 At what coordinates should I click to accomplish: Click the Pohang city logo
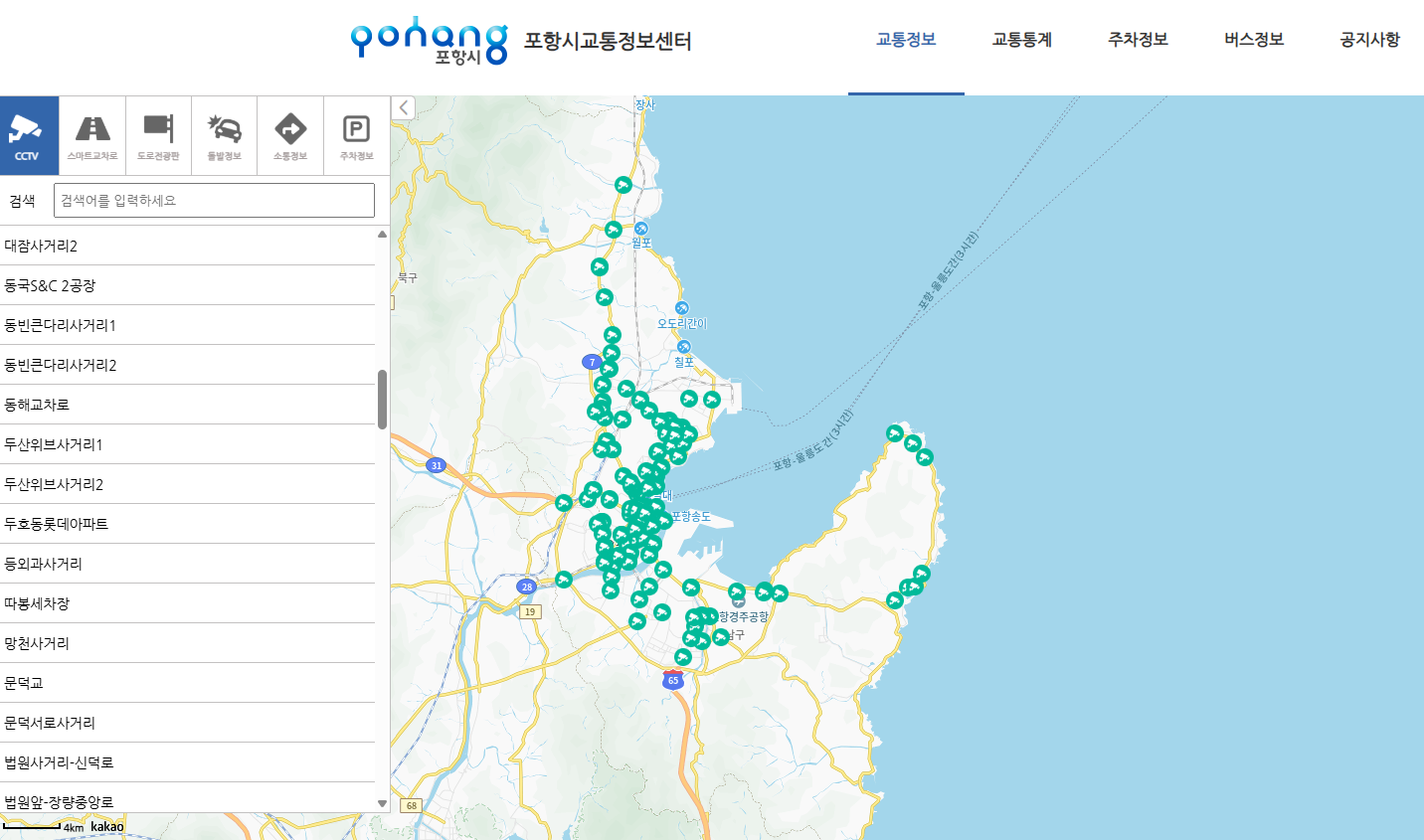coord(429,41)
